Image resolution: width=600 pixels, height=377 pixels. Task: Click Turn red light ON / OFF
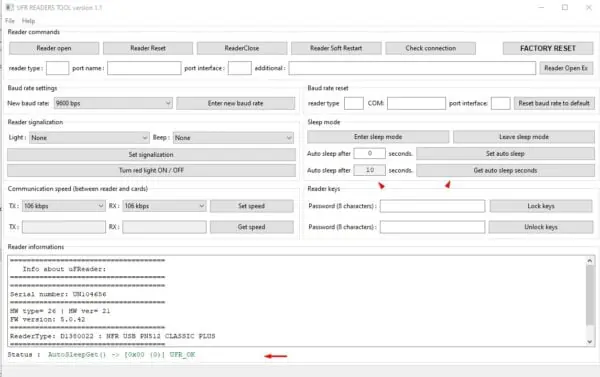coord(151,170)
